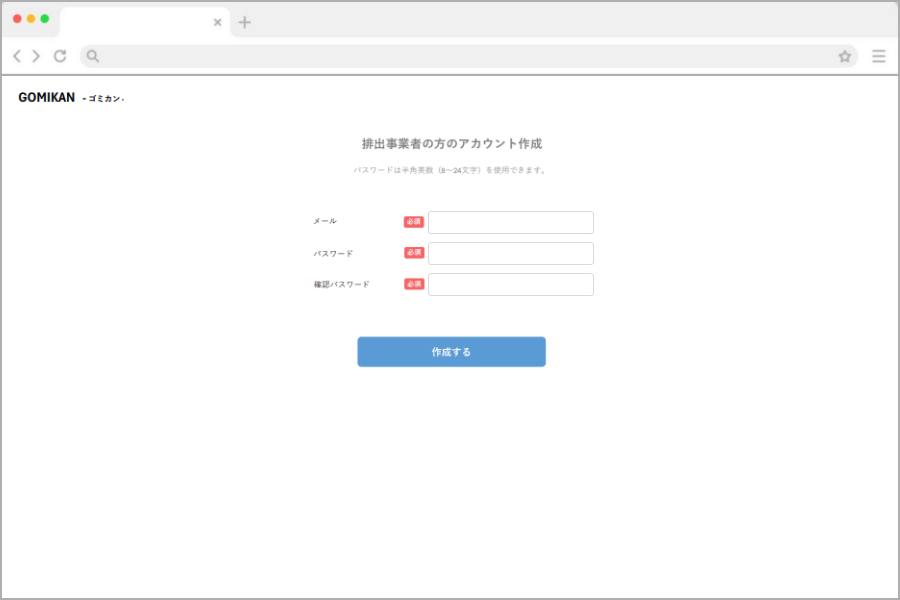Click the magnifier icon in the address bar
This screenshot has width=900, height=600.
click(x=92, y=56)
